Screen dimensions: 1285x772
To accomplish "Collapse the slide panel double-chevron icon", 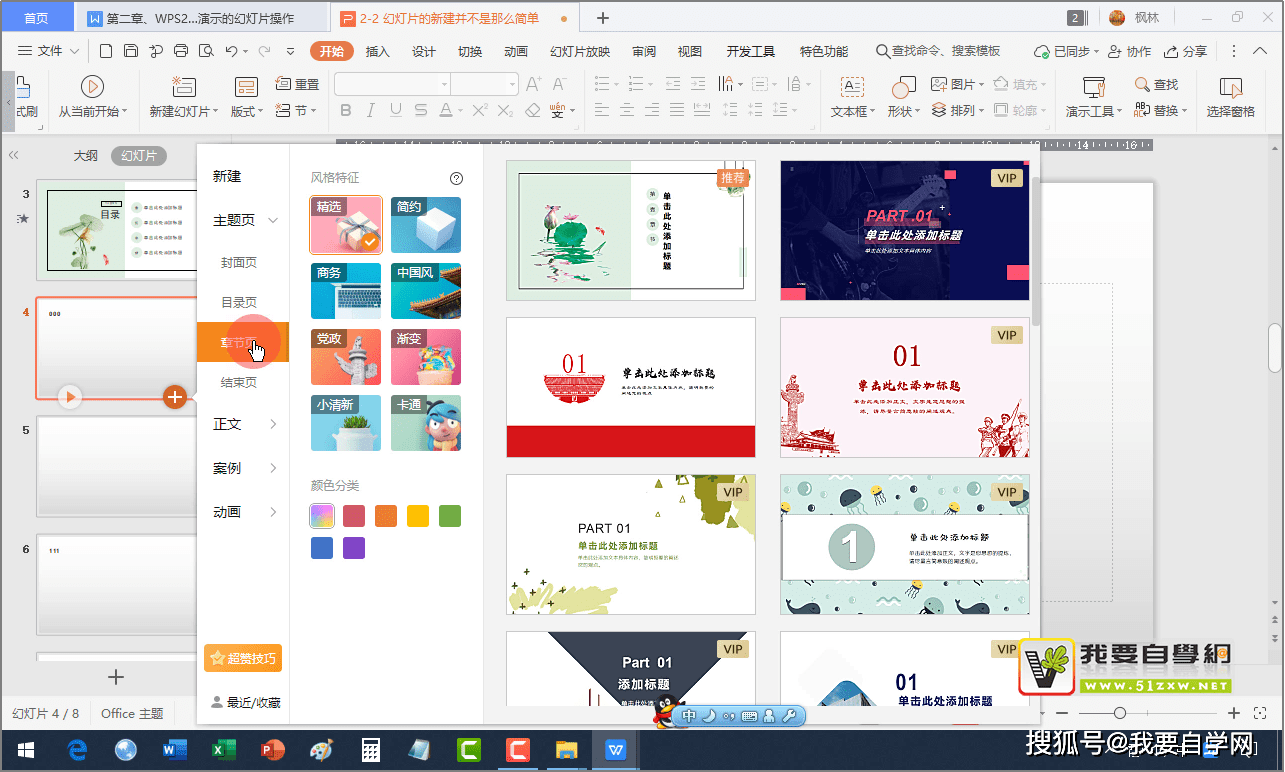I will pos(14,155).
